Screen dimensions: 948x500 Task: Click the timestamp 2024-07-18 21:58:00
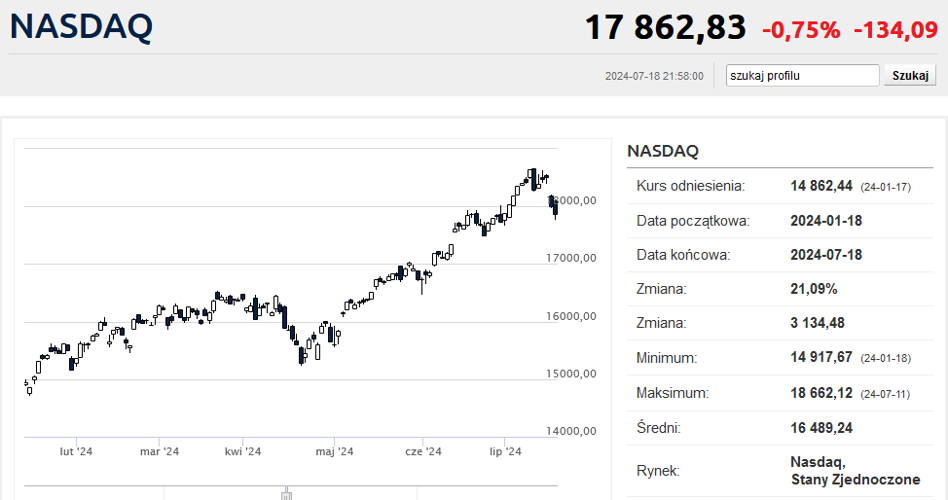click(654, 76)
